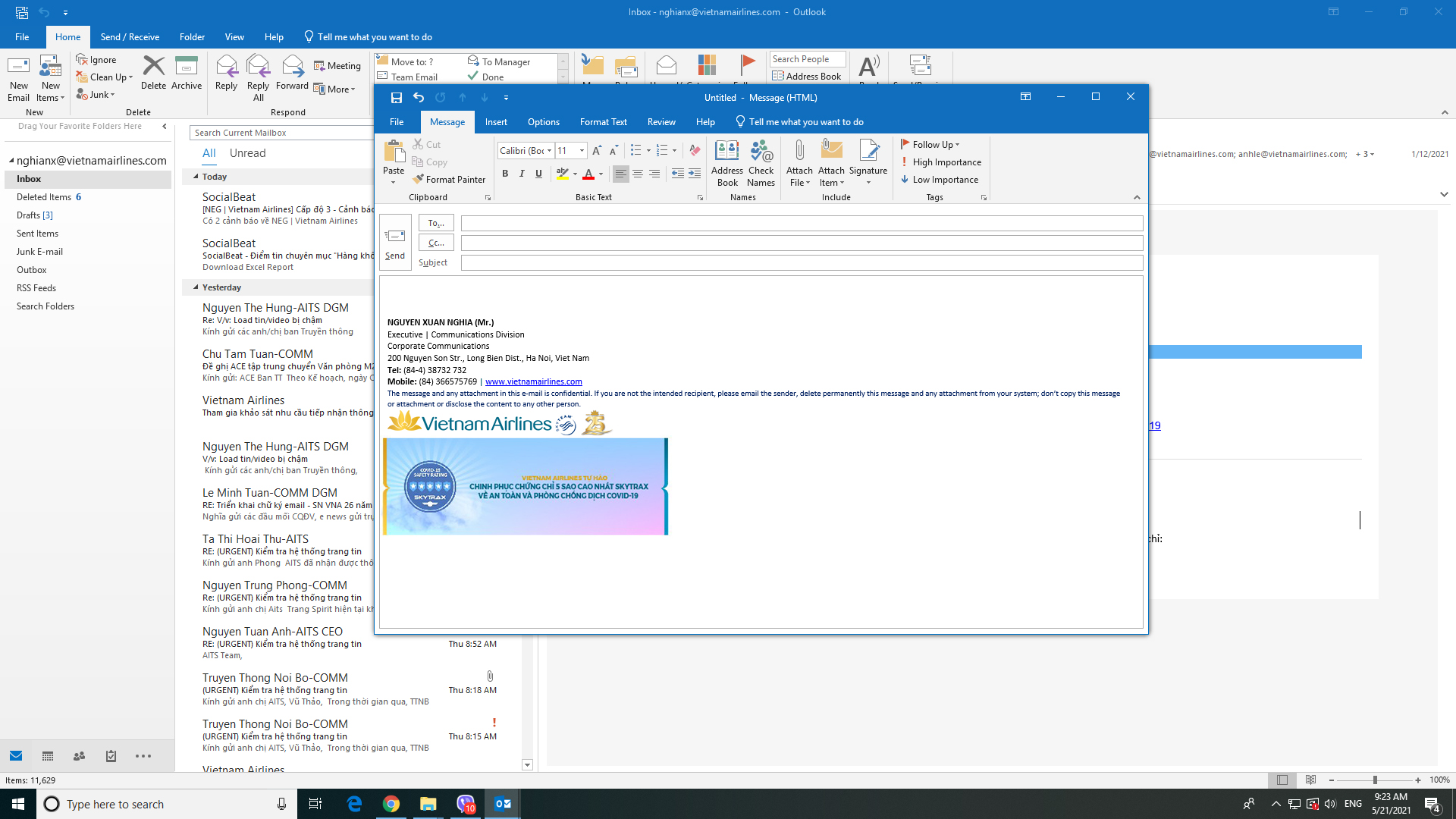
Task: Collapse the Yesterday message group
Action: pyautogui.click(x=196, y=287)
